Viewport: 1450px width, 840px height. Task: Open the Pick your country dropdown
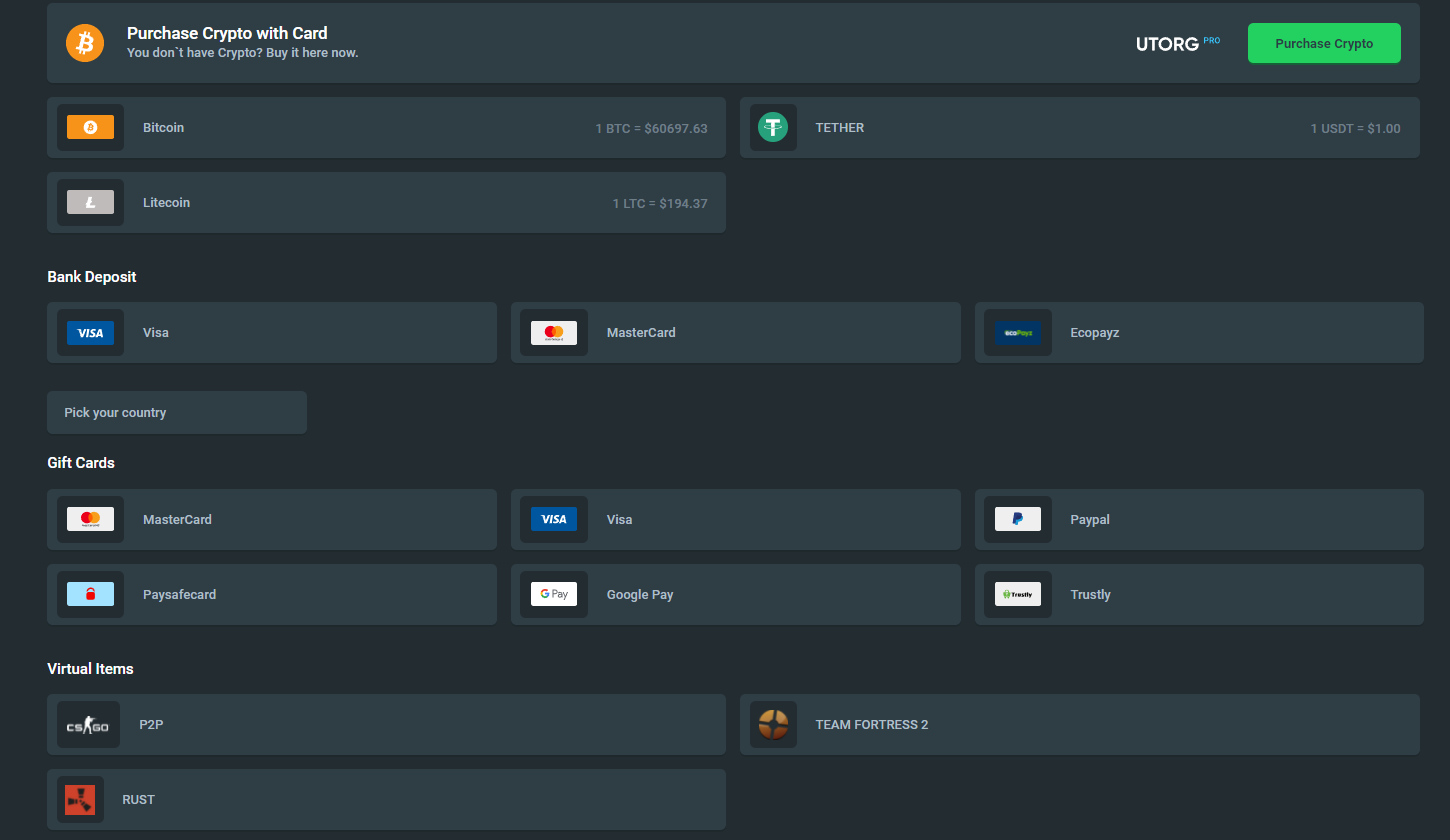click(x=177, y=412)
